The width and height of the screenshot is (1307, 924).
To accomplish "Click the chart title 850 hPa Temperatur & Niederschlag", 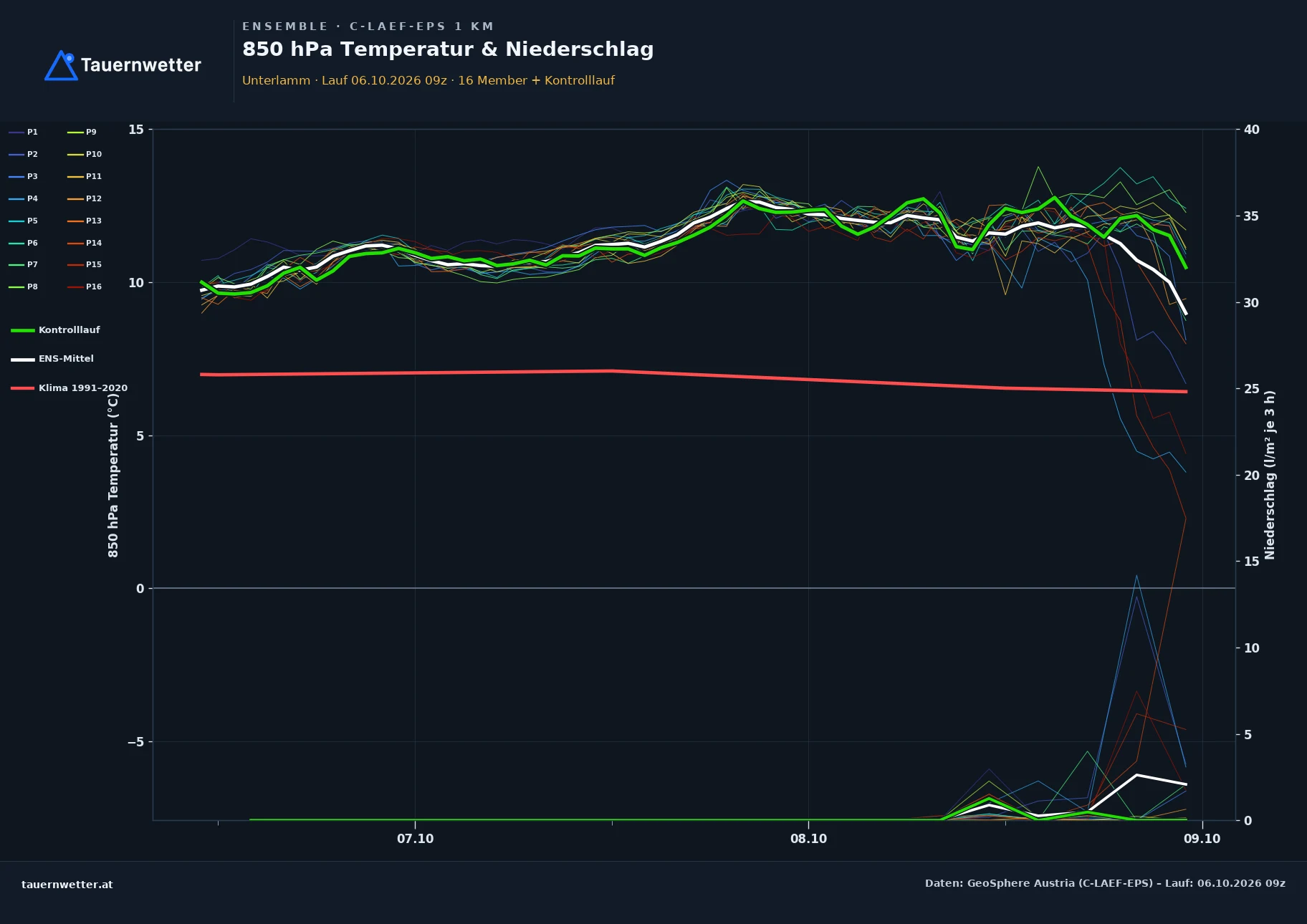I will pos(448,49).
